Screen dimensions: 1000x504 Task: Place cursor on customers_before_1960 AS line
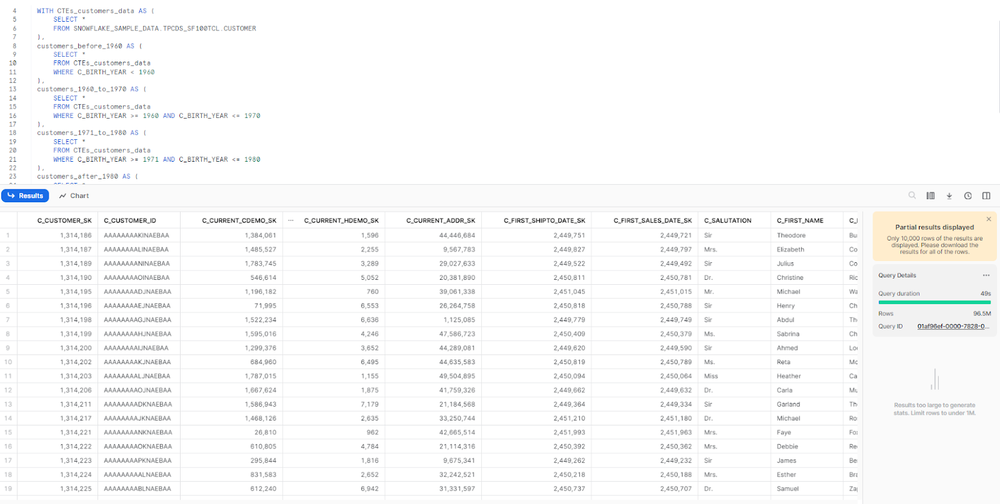pos(91,46)
